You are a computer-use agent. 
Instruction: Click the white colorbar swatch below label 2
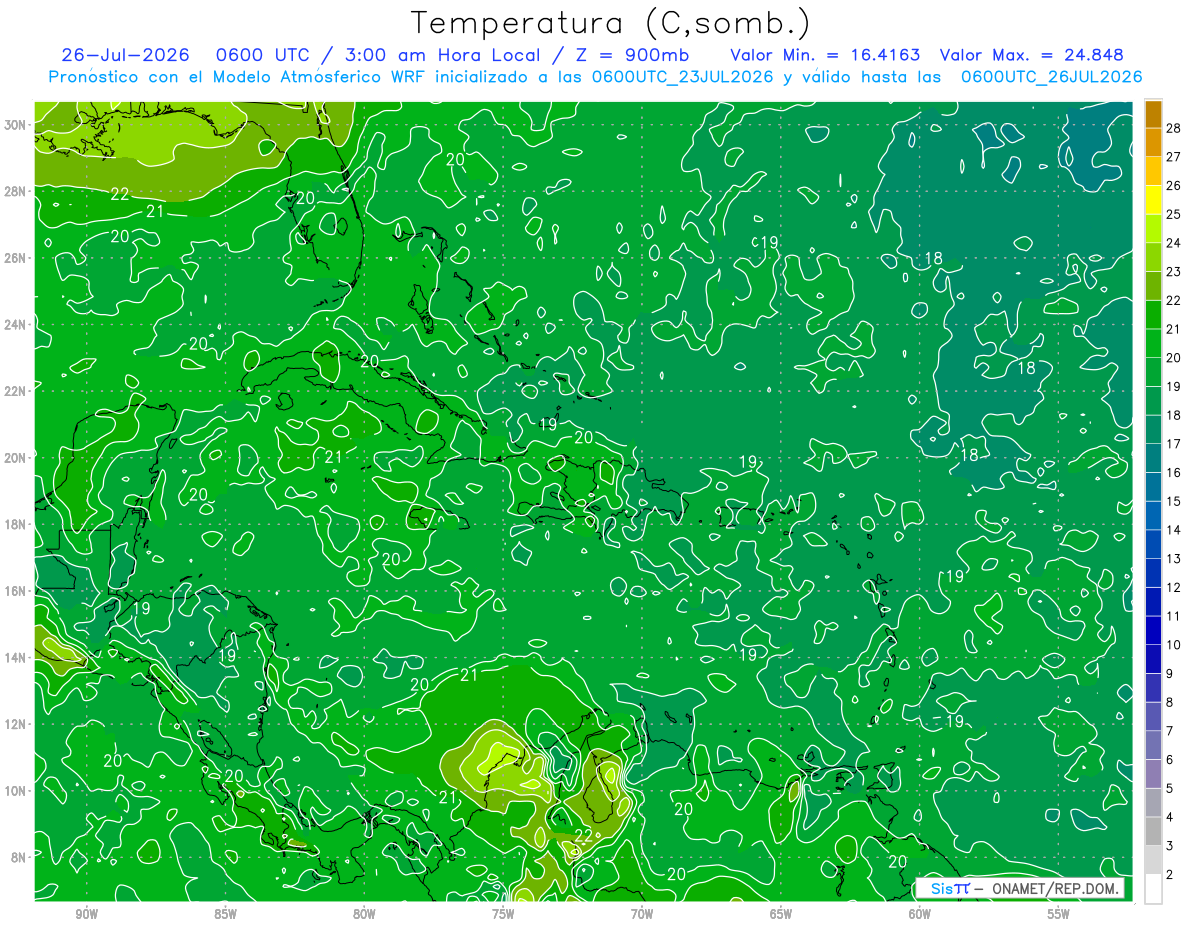coord(1153,888)
